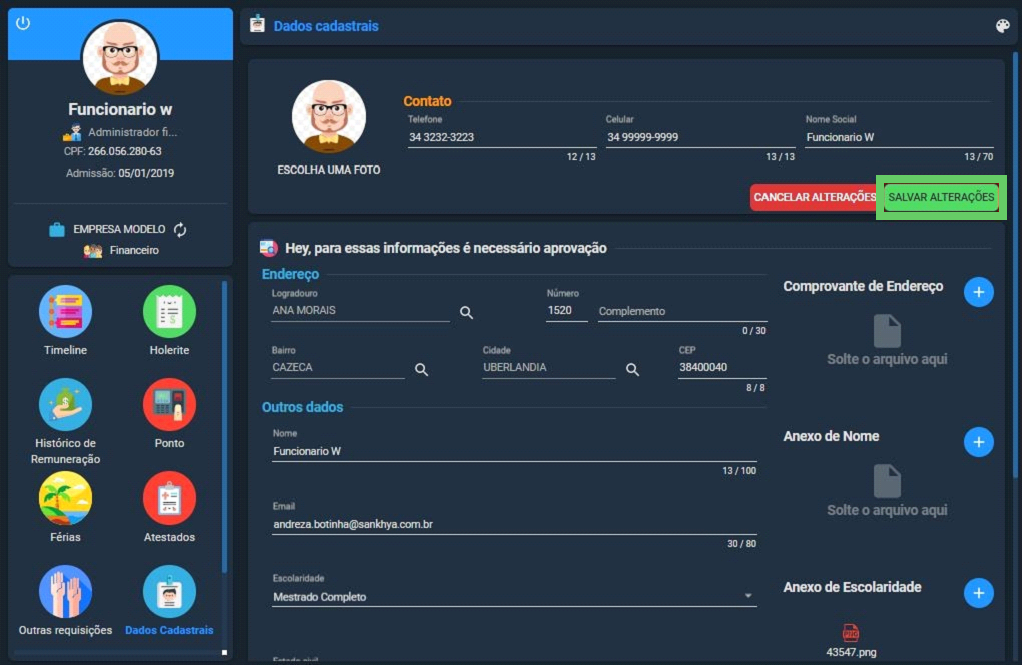Click CANCELAR ALTERAÇÕES button
This screenshot has width=1022, height=665.
pyautogui.click(x=815, y=197)
